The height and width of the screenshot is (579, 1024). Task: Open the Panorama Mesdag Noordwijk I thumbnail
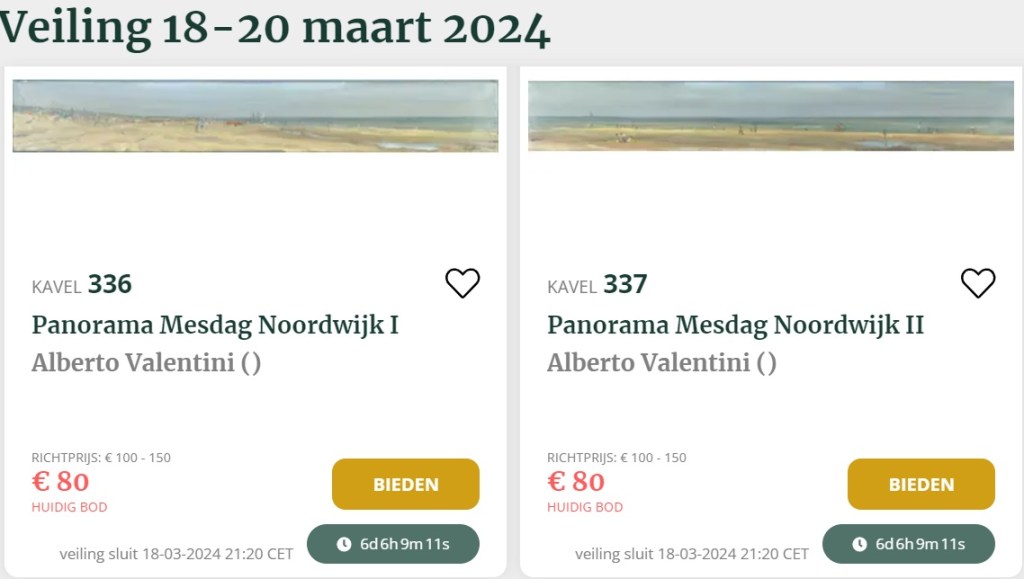click(x=255, y=116)
